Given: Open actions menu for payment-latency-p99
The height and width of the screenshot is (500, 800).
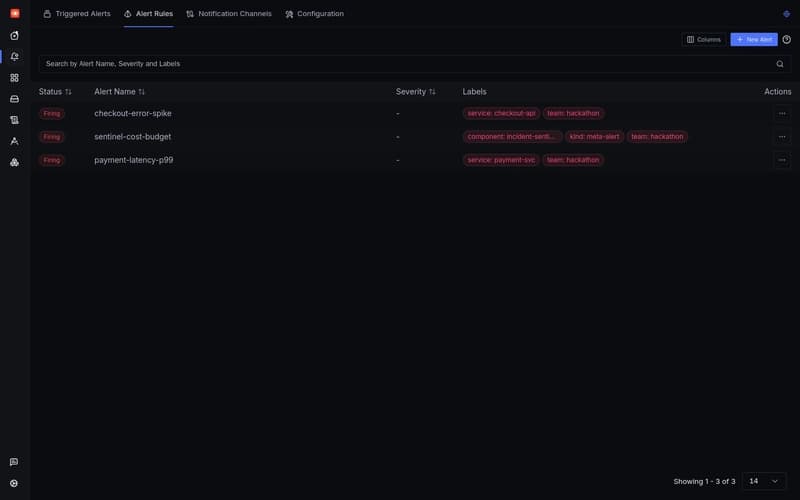Looking at the screenshot, I should 782,160.
